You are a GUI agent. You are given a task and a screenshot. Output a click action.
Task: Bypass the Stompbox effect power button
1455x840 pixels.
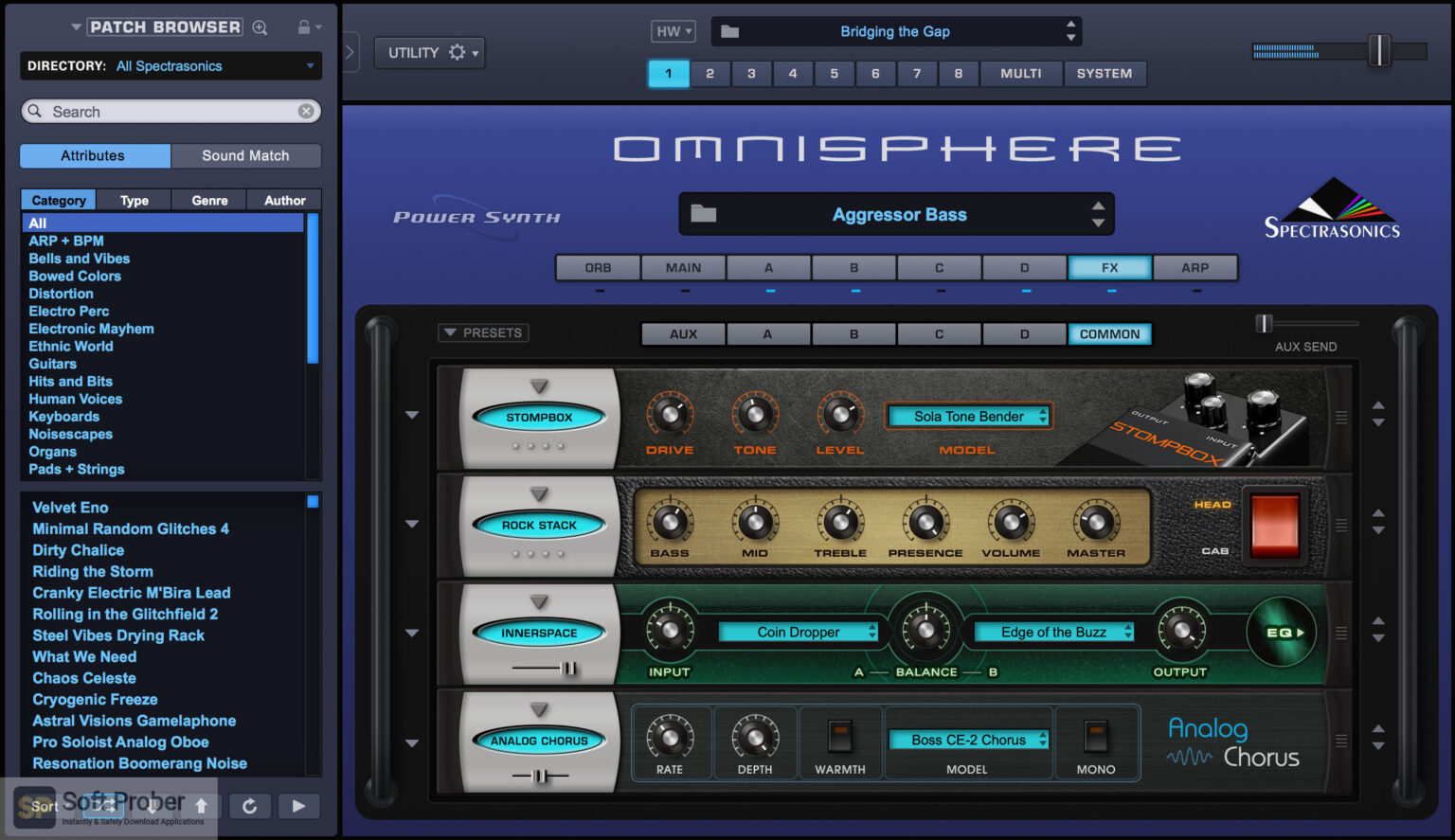539,417
